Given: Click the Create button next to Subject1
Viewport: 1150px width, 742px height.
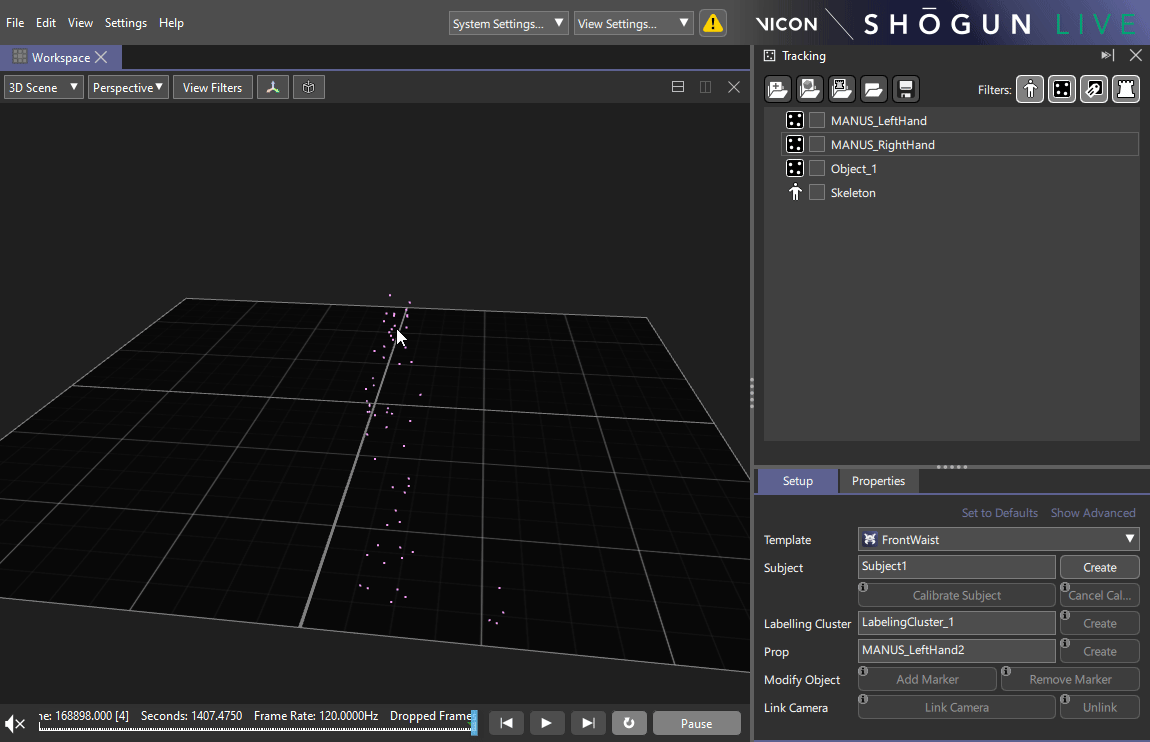Looking at the screenshot, I should (1099, 567).
